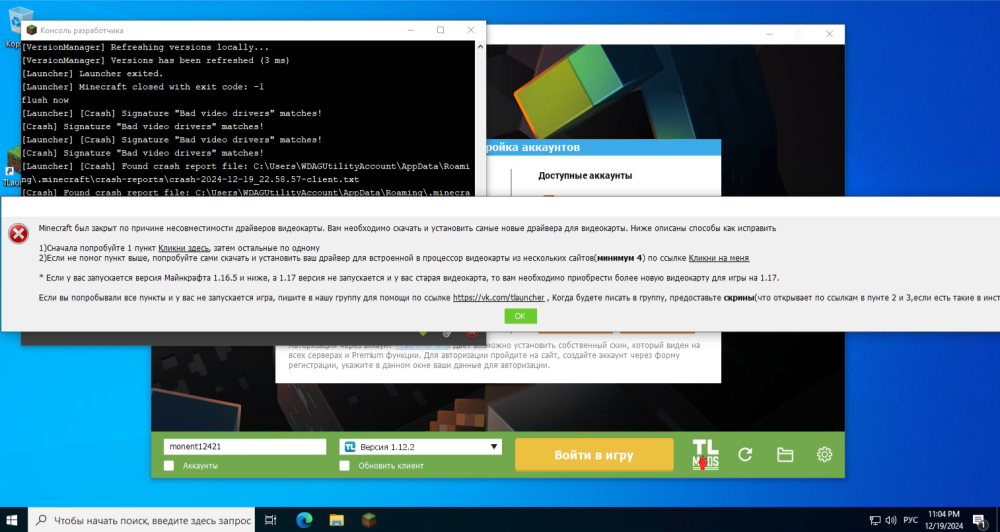This screenshot has height=532, width=1000.
Task: Open the 'Кликни здесь' link in step 1
Action: pyautogui.click(x=184, y=248)
